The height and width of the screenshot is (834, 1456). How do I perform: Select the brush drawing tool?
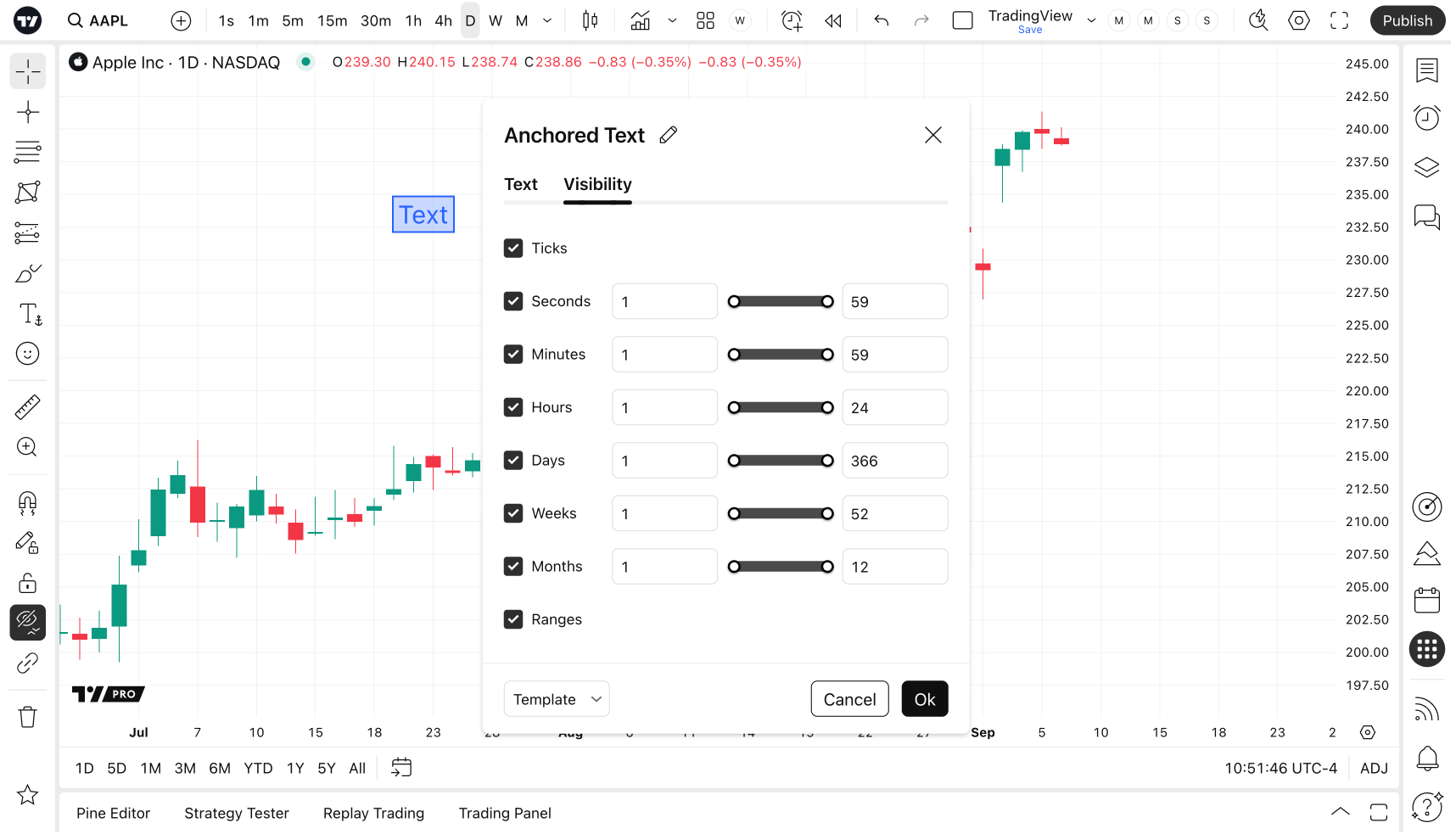point(28,273)
